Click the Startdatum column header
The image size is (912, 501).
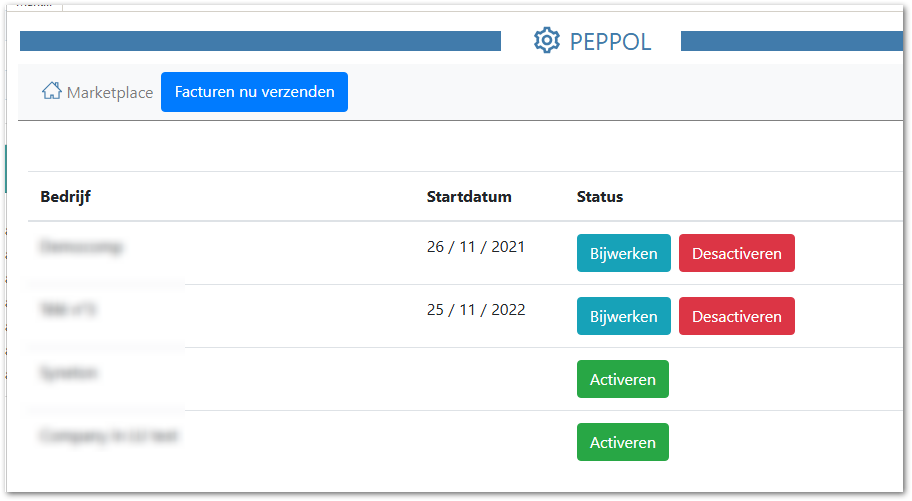(469, 197)
